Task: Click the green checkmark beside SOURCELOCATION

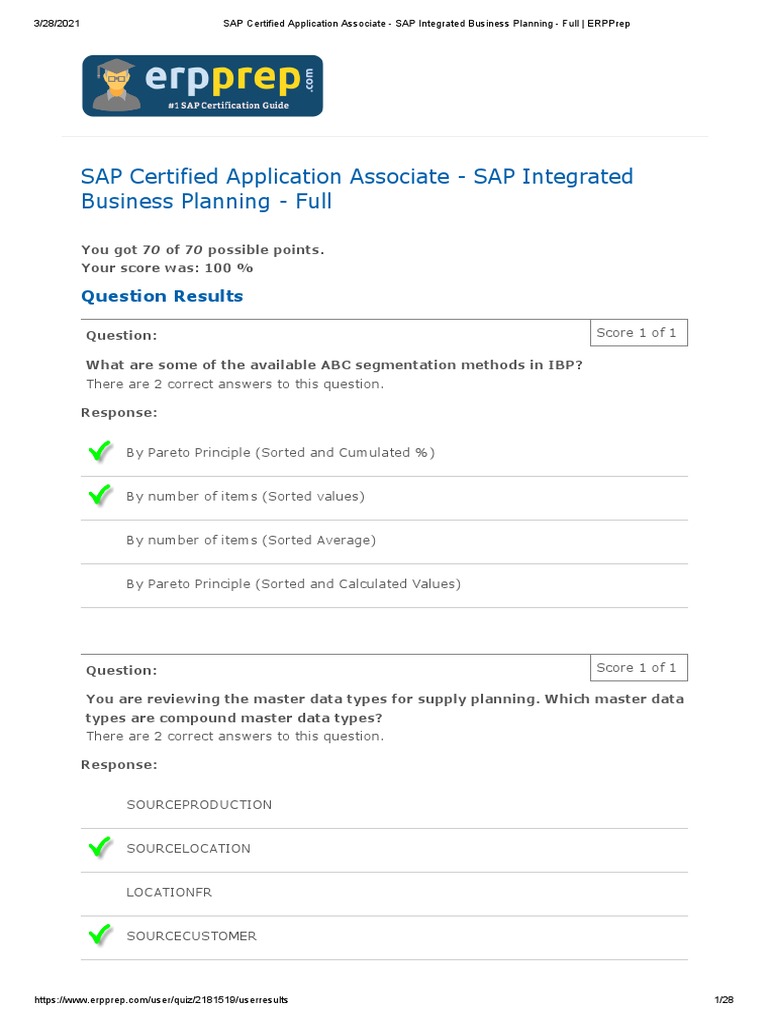Action: point(100,848)
